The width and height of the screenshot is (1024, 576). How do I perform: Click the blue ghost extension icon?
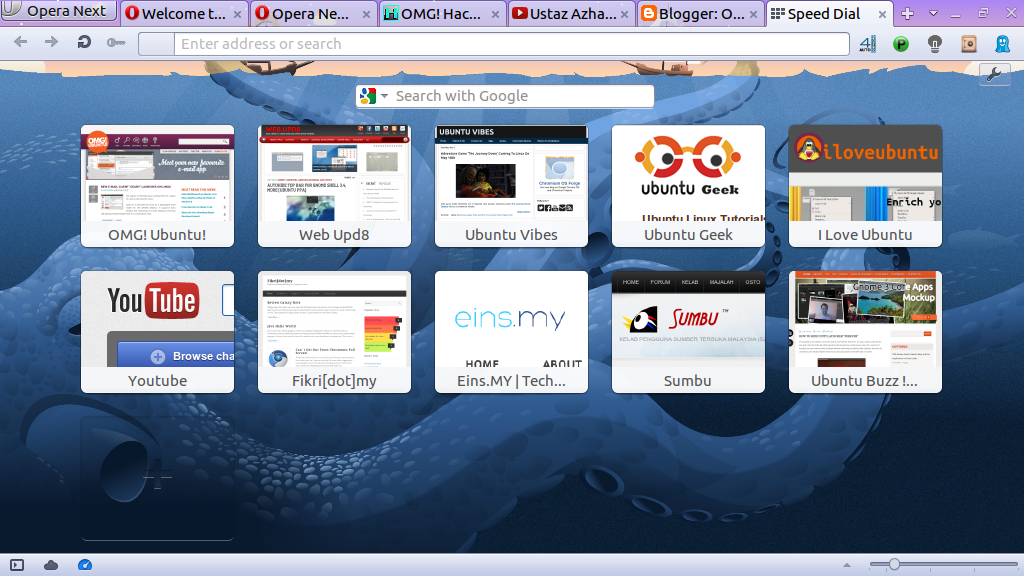tap(1001, 43)
